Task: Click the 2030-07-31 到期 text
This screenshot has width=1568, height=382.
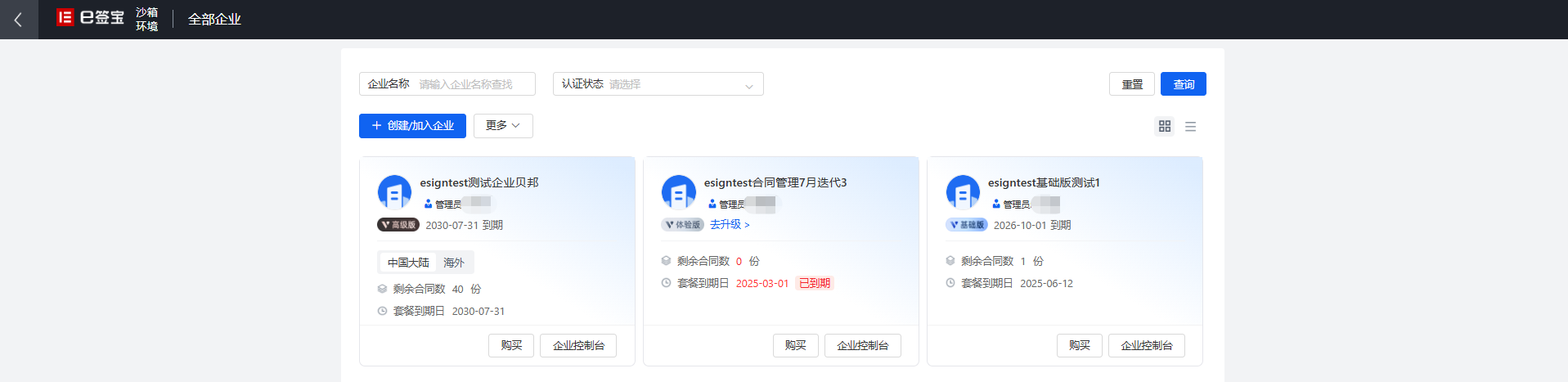Action: pyautogui.click(x=465, y=225)
